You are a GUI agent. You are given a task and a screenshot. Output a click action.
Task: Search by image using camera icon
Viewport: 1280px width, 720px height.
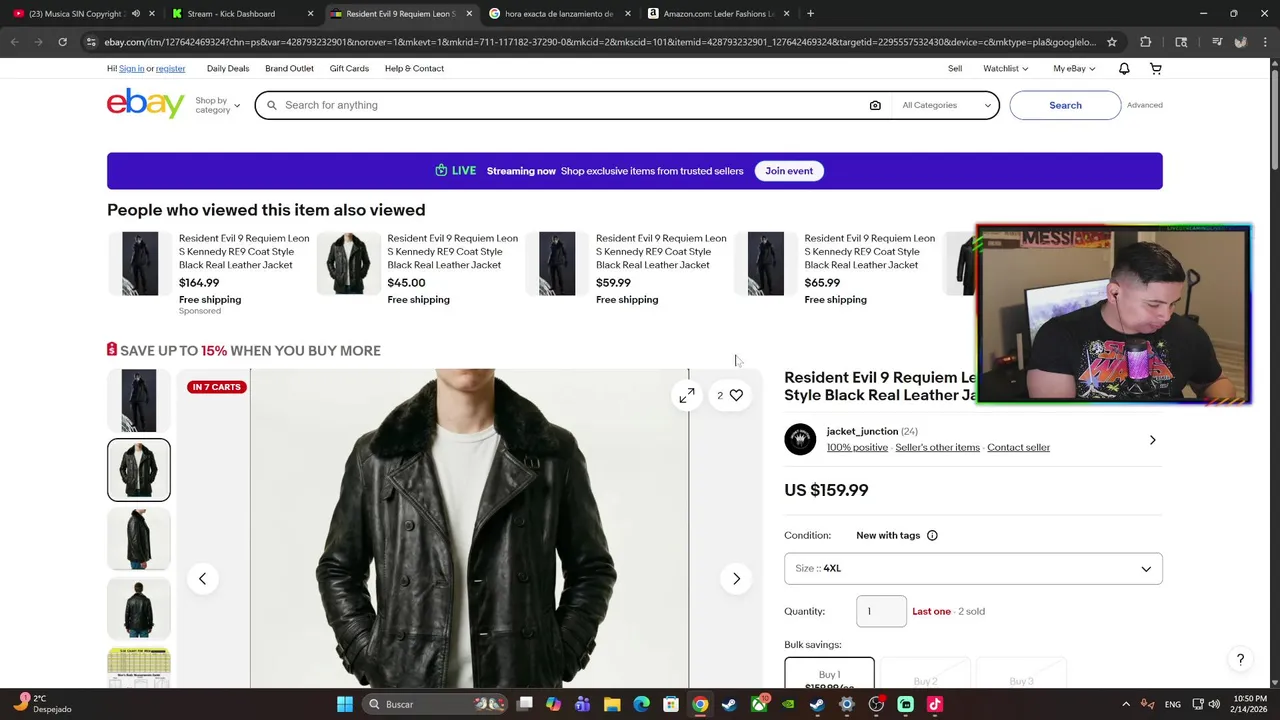coord(875,105)
